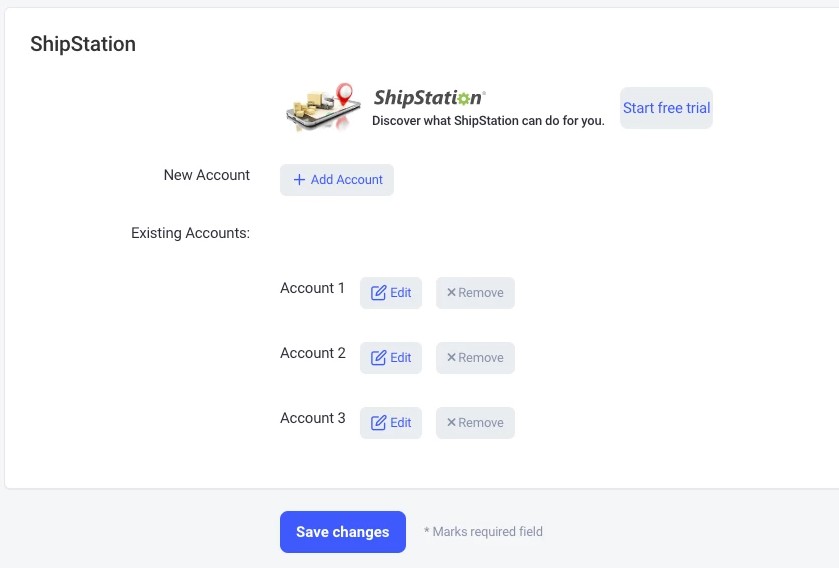Start the ShipStation free trial
Screen dimensions: 839x568
[666, 108]
